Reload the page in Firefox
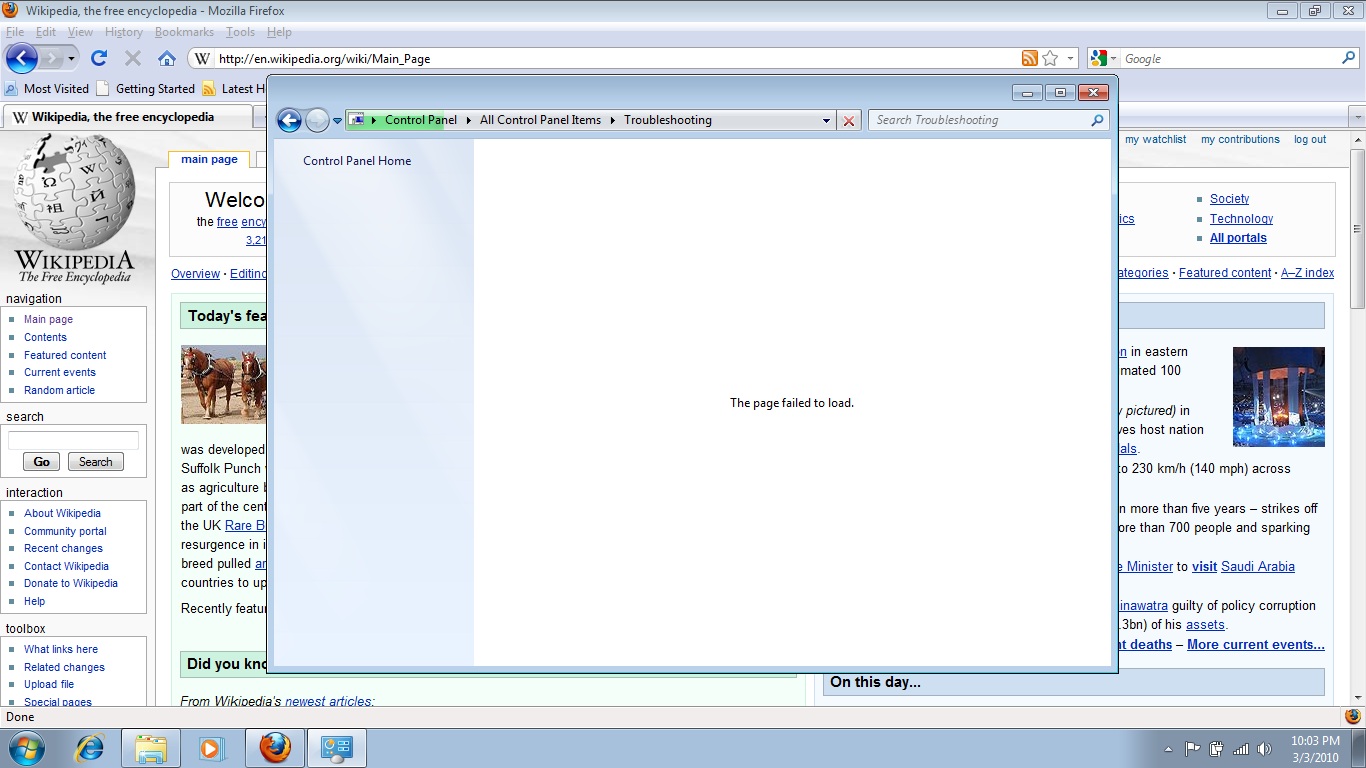This screenshot has width=1366, height=768. click(x=99, y=59)
